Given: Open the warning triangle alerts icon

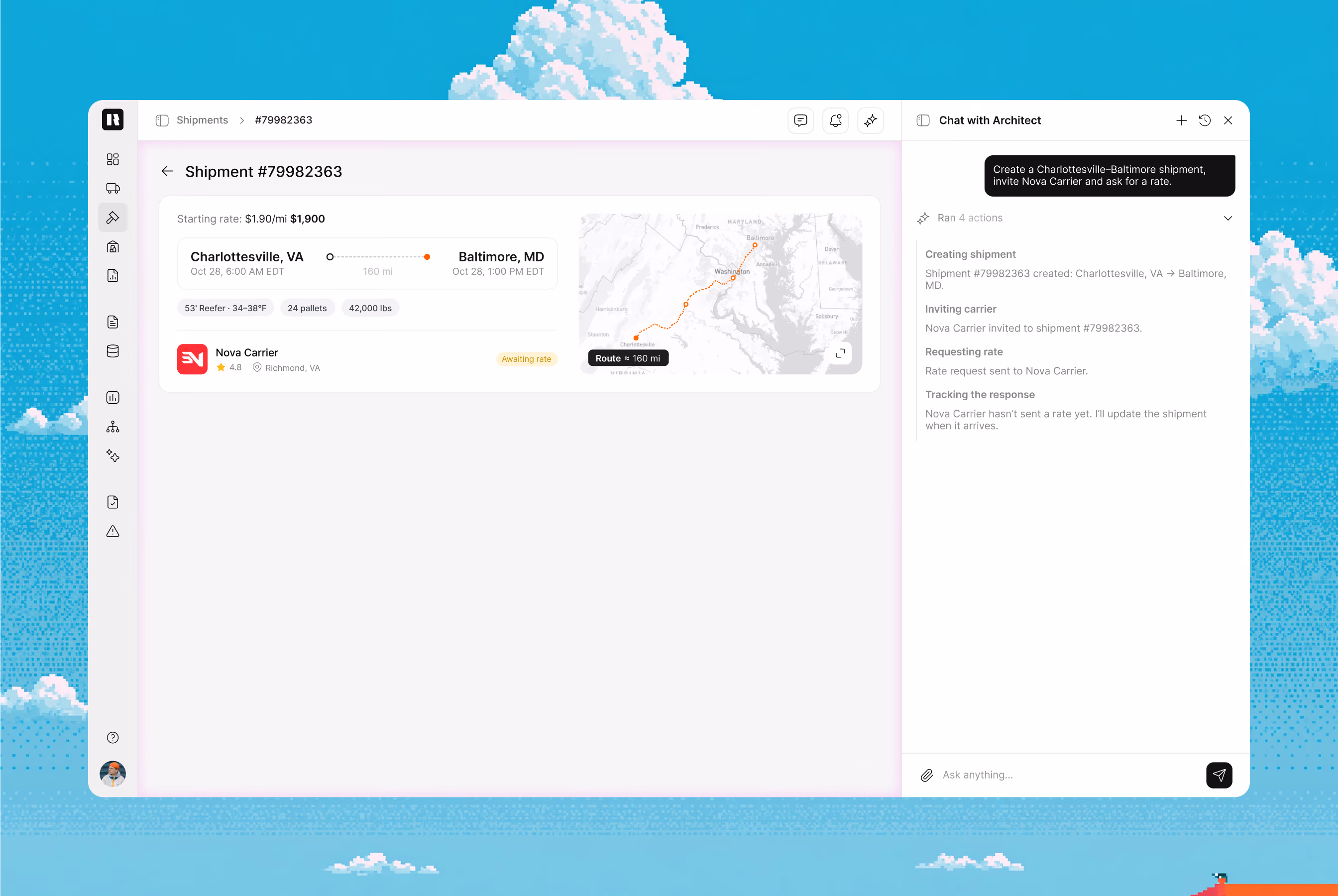Looking at the screenshot, I should [x=112, y=532].
